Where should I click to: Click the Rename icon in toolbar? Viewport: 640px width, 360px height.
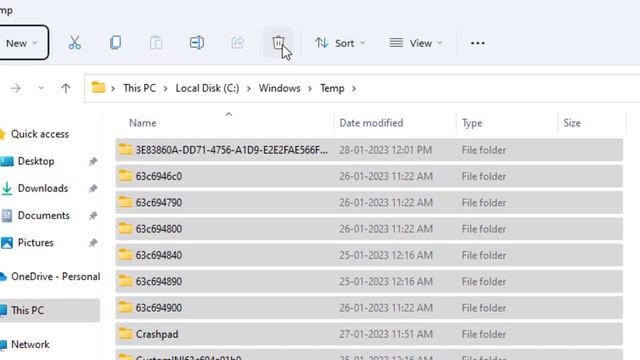(197, 43)
